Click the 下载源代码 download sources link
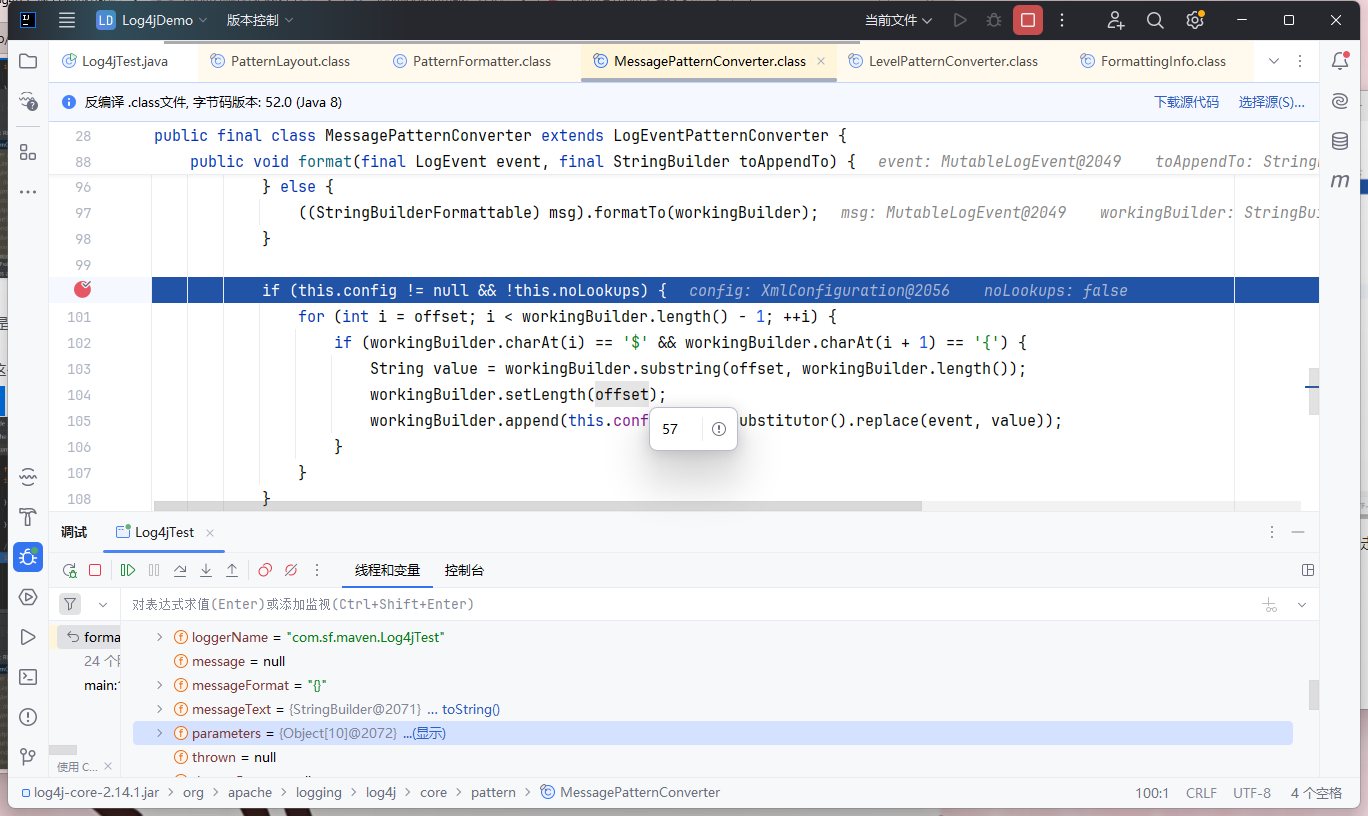This screenshot has width=1368, height=816. pos(1186,102)
